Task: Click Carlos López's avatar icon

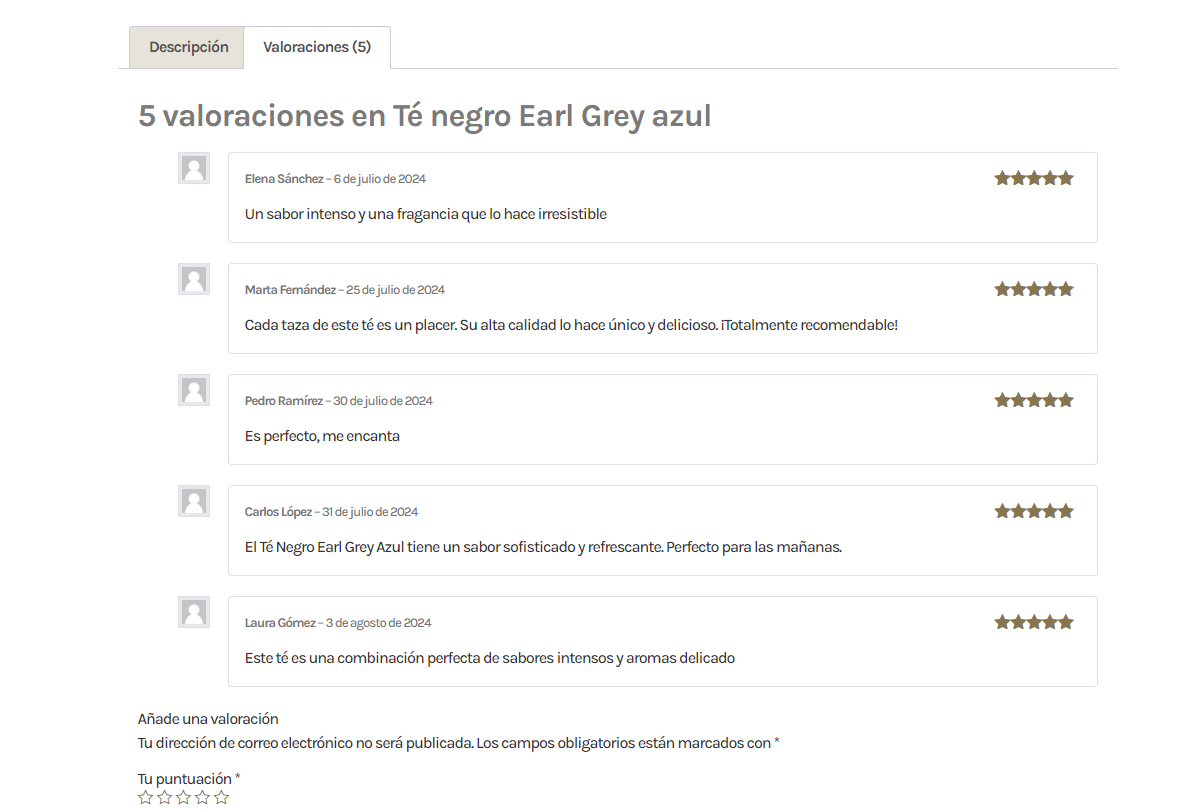Action: tap(193, 501)
